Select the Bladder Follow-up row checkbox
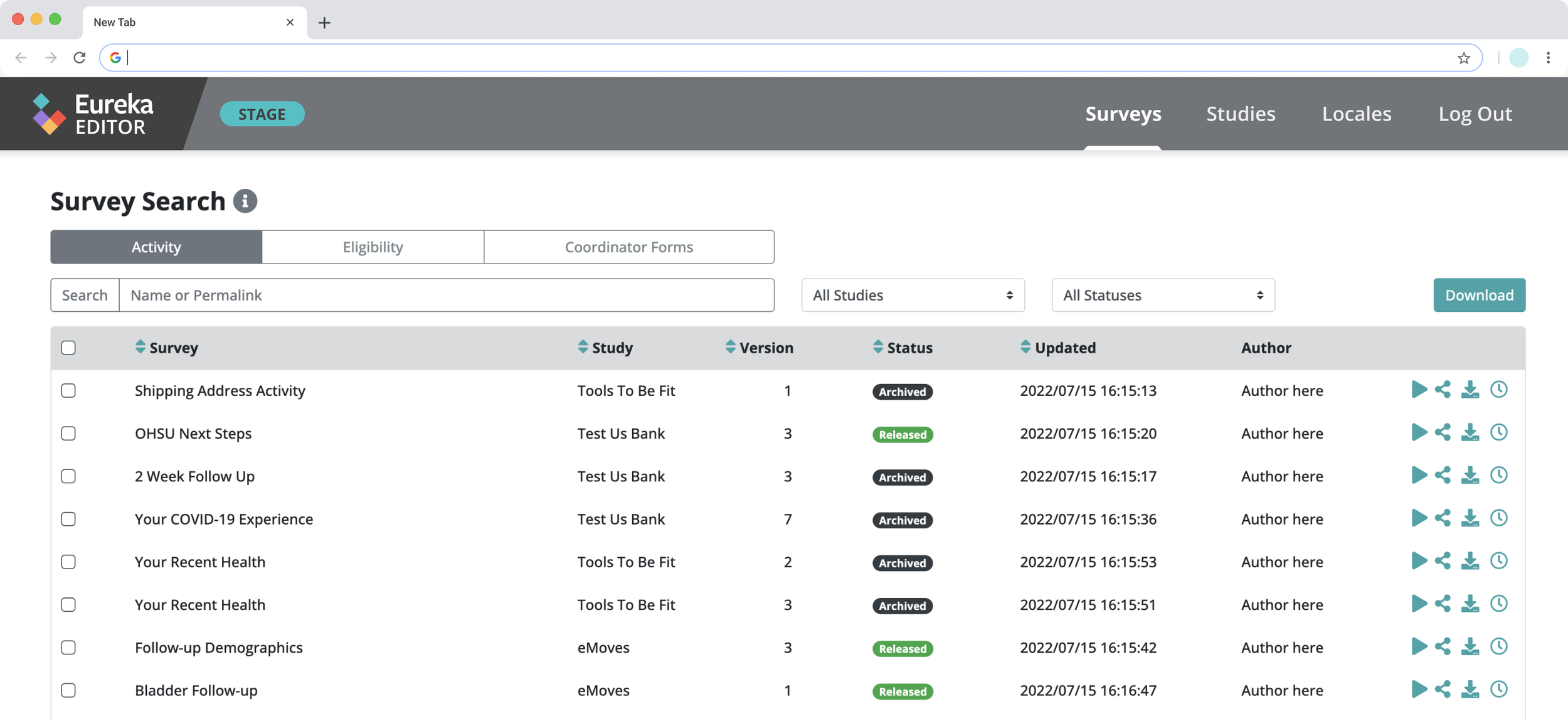This screenshot has width=1568, height=721. [x=68, y=690]
